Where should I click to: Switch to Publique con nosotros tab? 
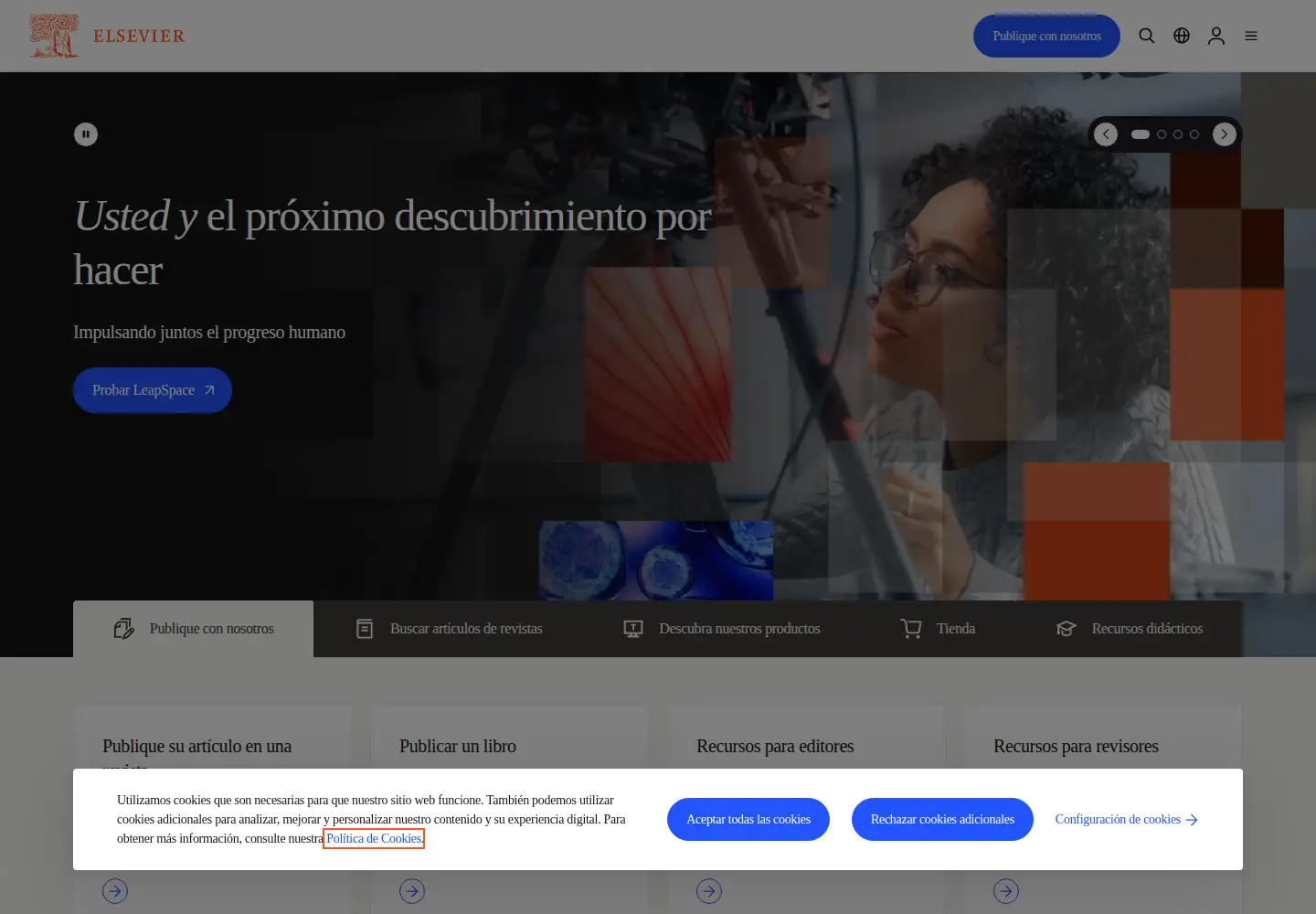point(193,629)
